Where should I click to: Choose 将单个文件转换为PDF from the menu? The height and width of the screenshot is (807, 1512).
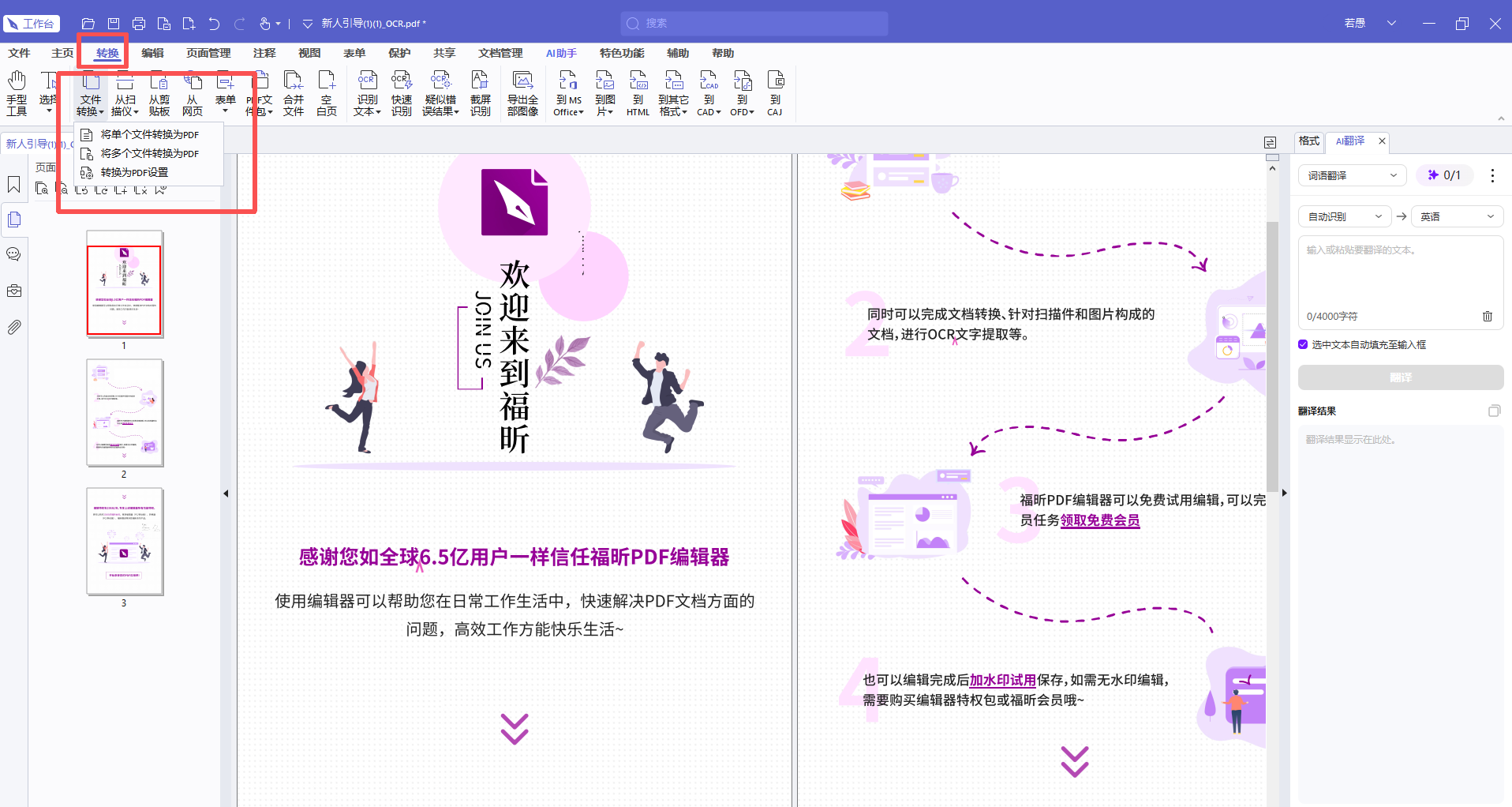tap(149, 134)
